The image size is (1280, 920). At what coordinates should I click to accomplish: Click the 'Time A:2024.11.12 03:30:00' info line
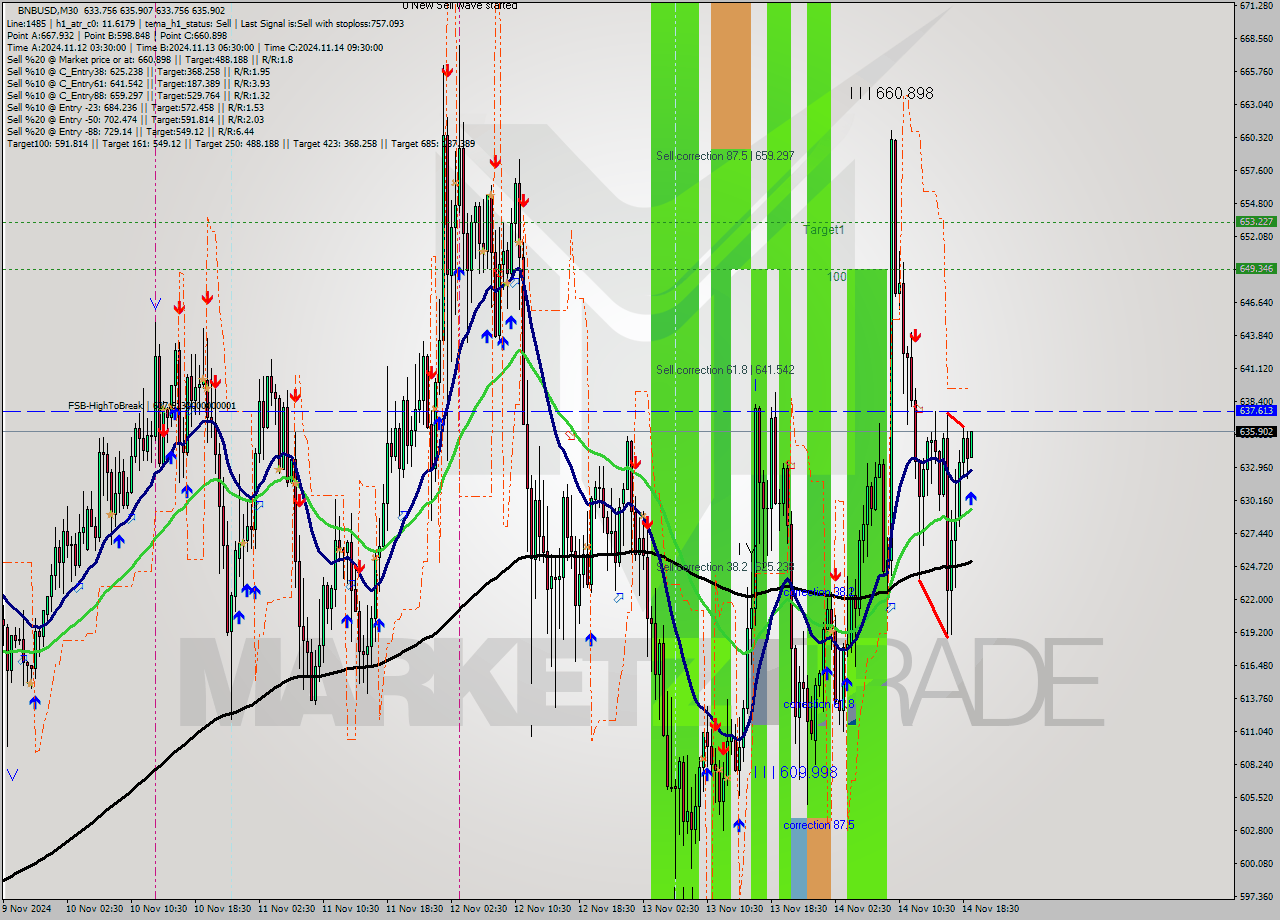(194, 47)
